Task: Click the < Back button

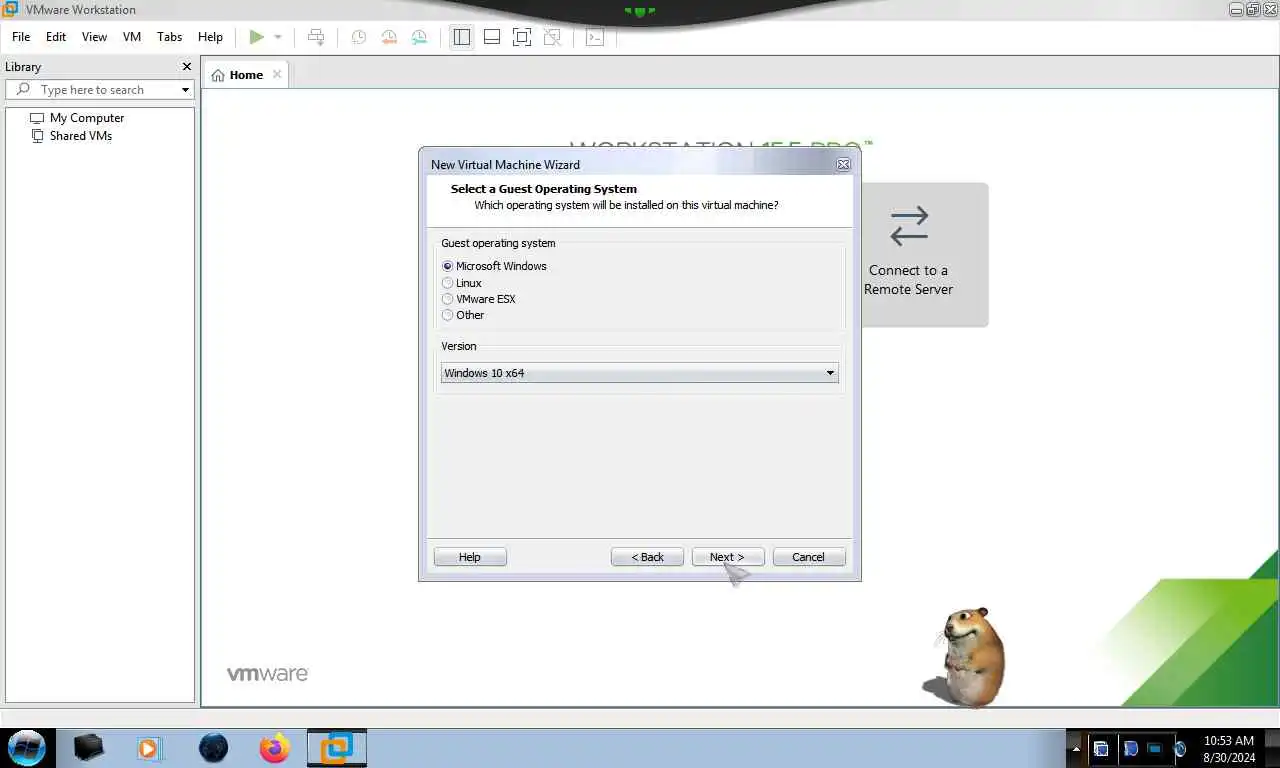Action: pyautogui.click(x=647, y=557)
